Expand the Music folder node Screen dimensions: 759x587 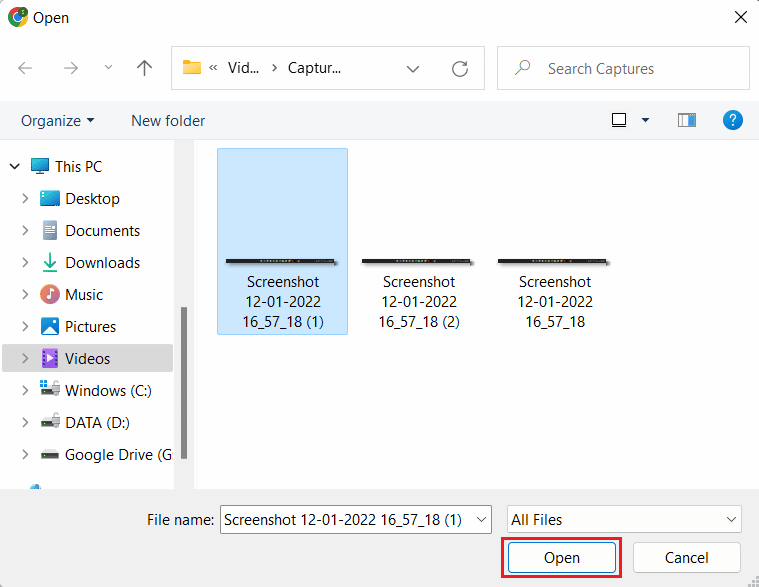tap(25, 294)
